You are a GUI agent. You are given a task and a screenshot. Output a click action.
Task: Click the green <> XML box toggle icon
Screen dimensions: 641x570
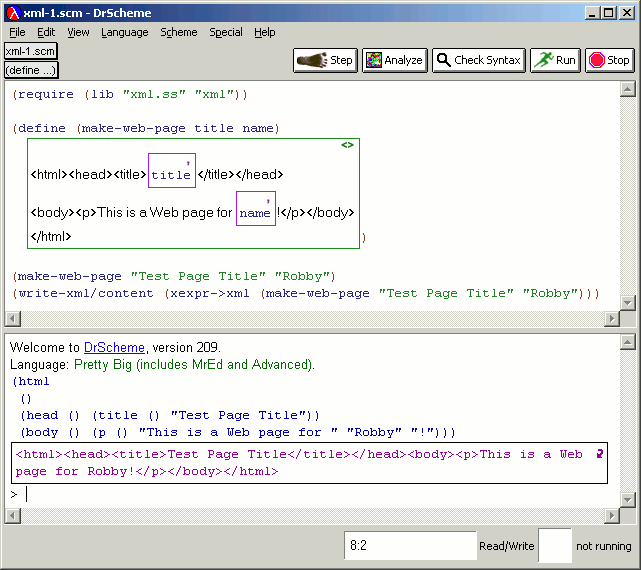coord(347,145)
